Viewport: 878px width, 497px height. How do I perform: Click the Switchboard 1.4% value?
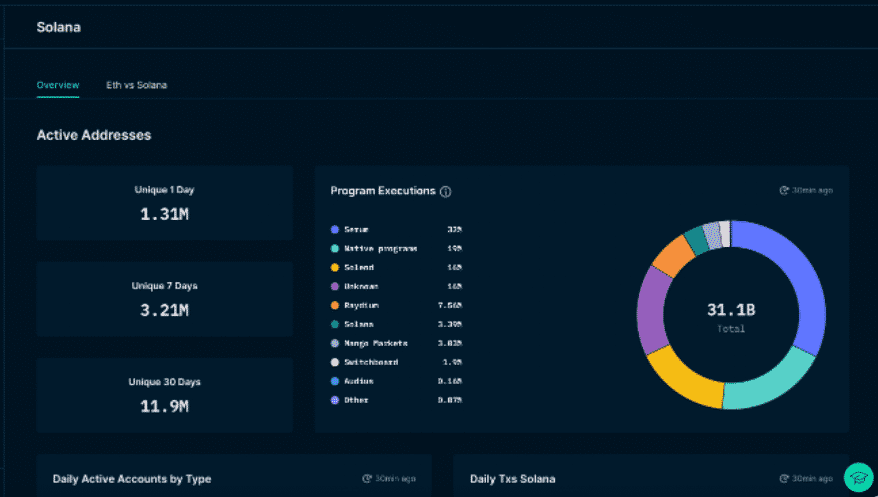coord(452,363)
